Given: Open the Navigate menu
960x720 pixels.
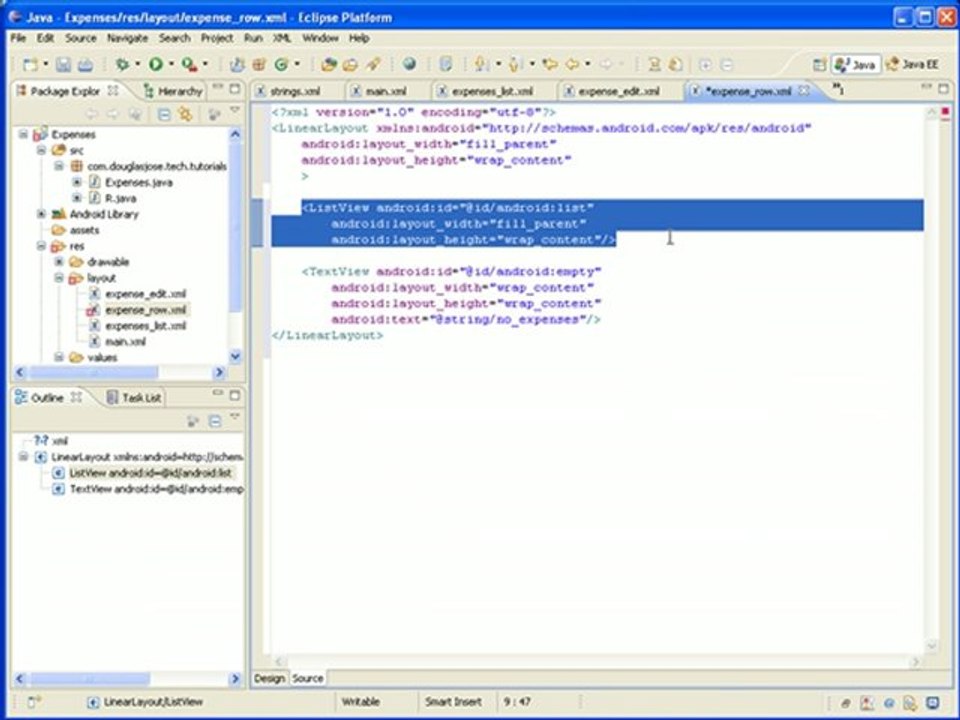Looking at the screenshot, I should (x=127, y=38).
